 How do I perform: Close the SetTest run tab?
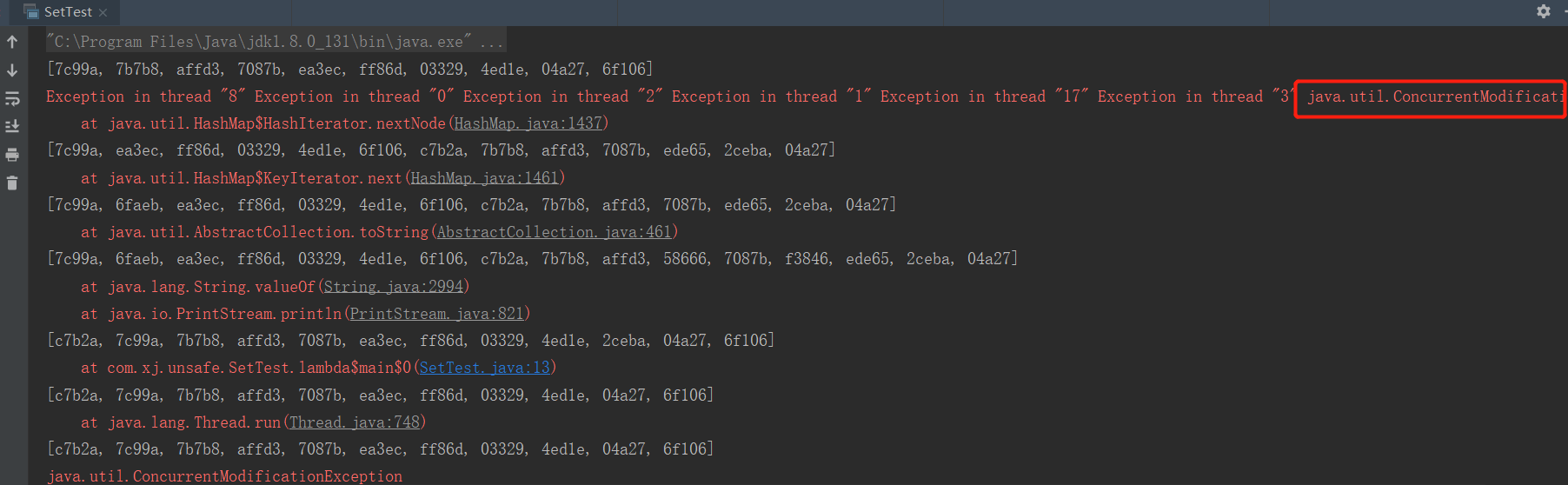tap(103, 12)
